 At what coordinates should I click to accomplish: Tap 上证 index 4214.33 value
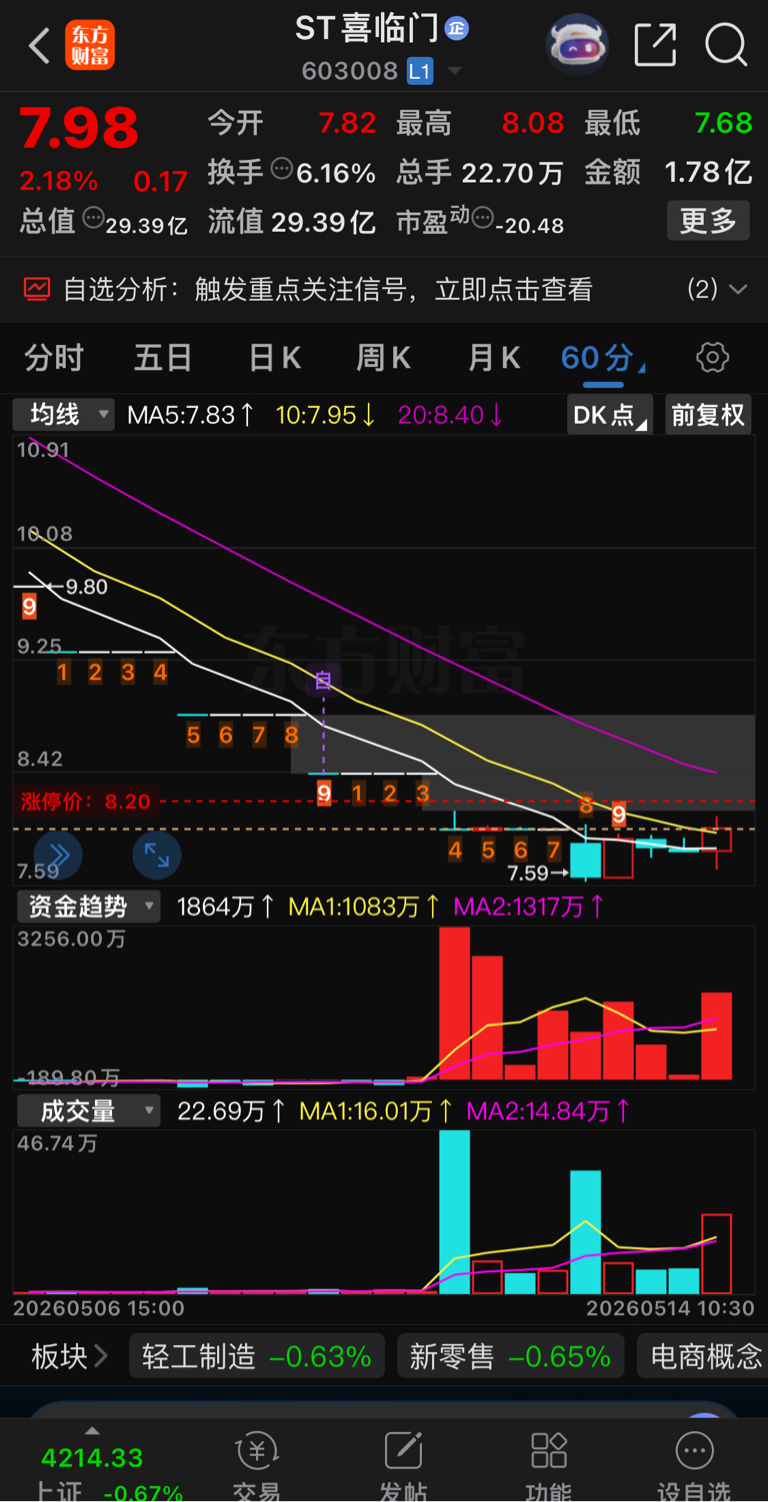tap(92, 1458)
